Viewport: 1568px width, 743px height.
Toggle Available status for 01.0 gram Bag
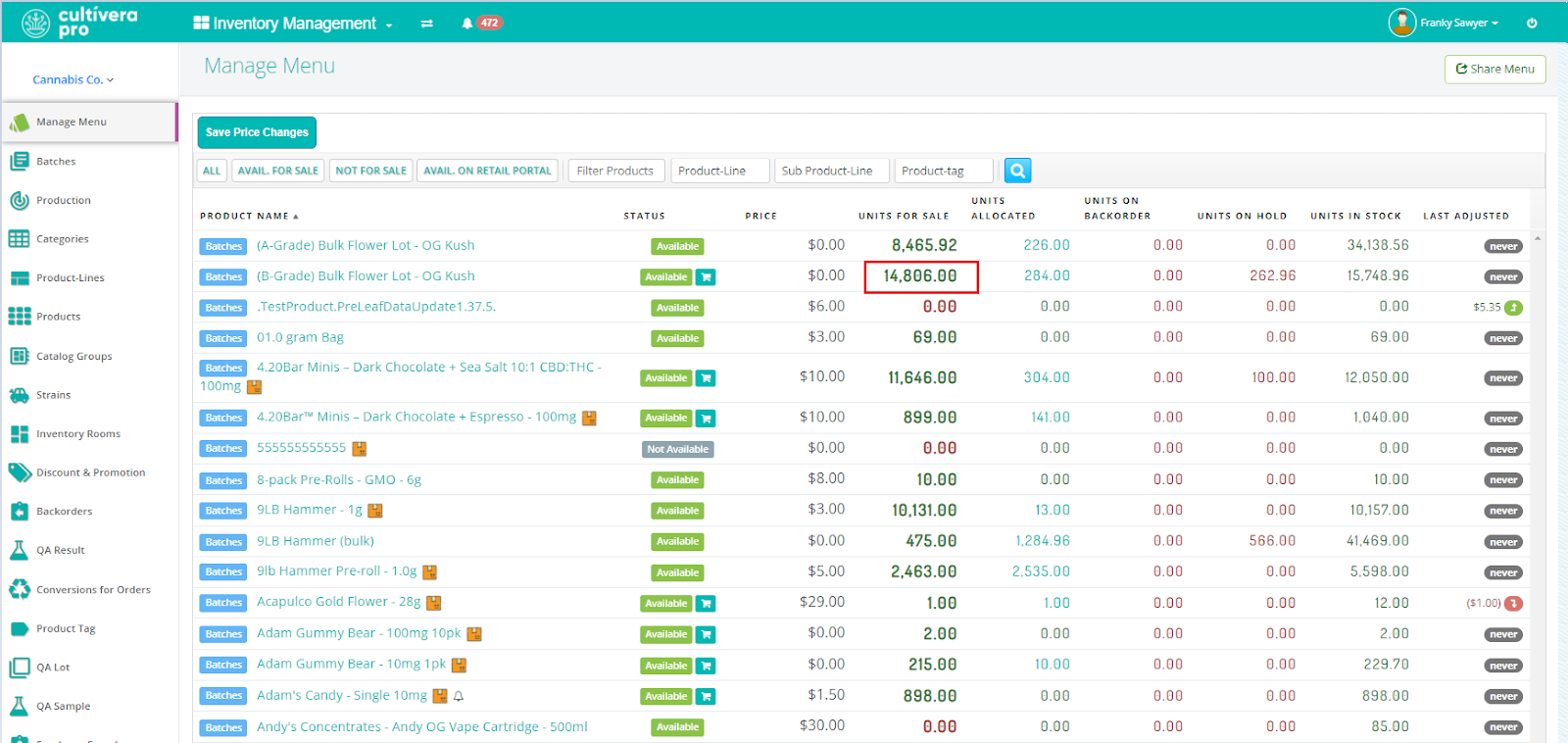click(x=677, y=338)
